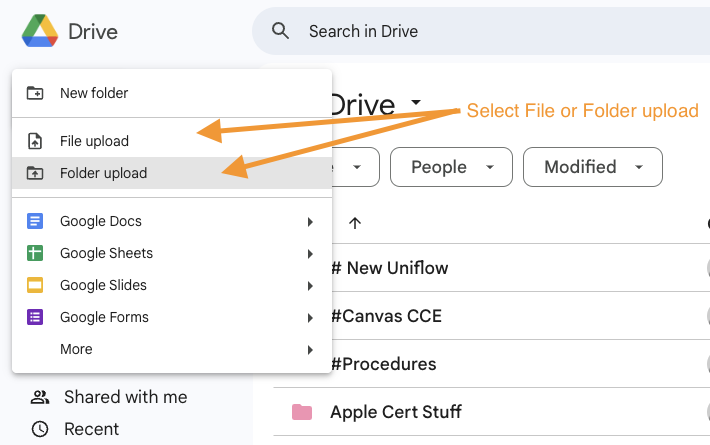Screen dimensions: 710x445
Task: Open the People filter dropdown
Action: click(451, 167)
